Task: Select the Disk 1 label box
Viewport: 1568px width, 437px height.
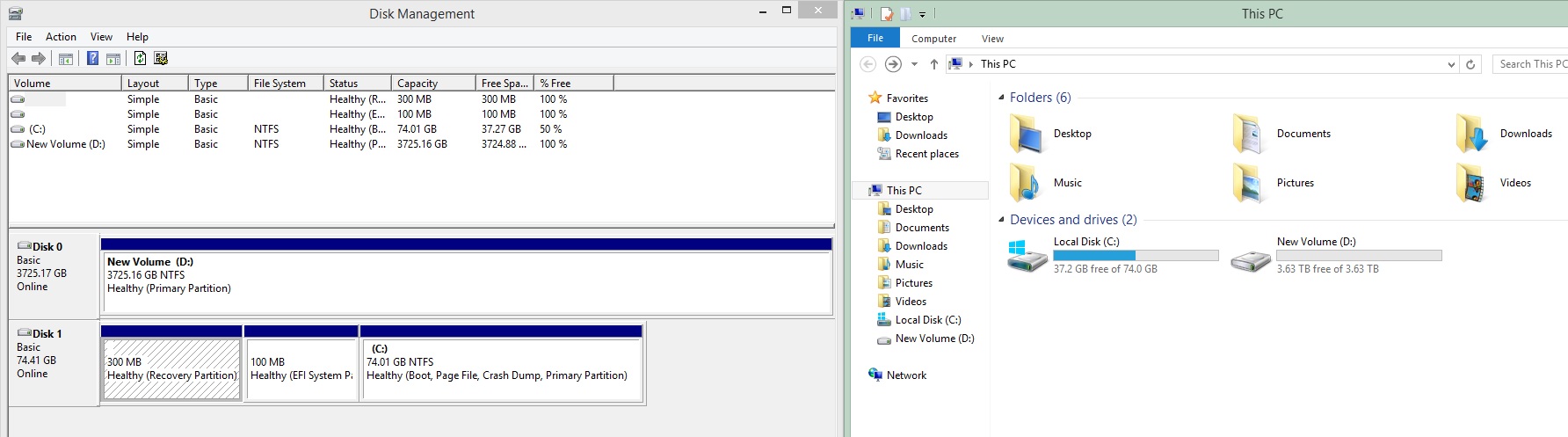Action: 54,362
